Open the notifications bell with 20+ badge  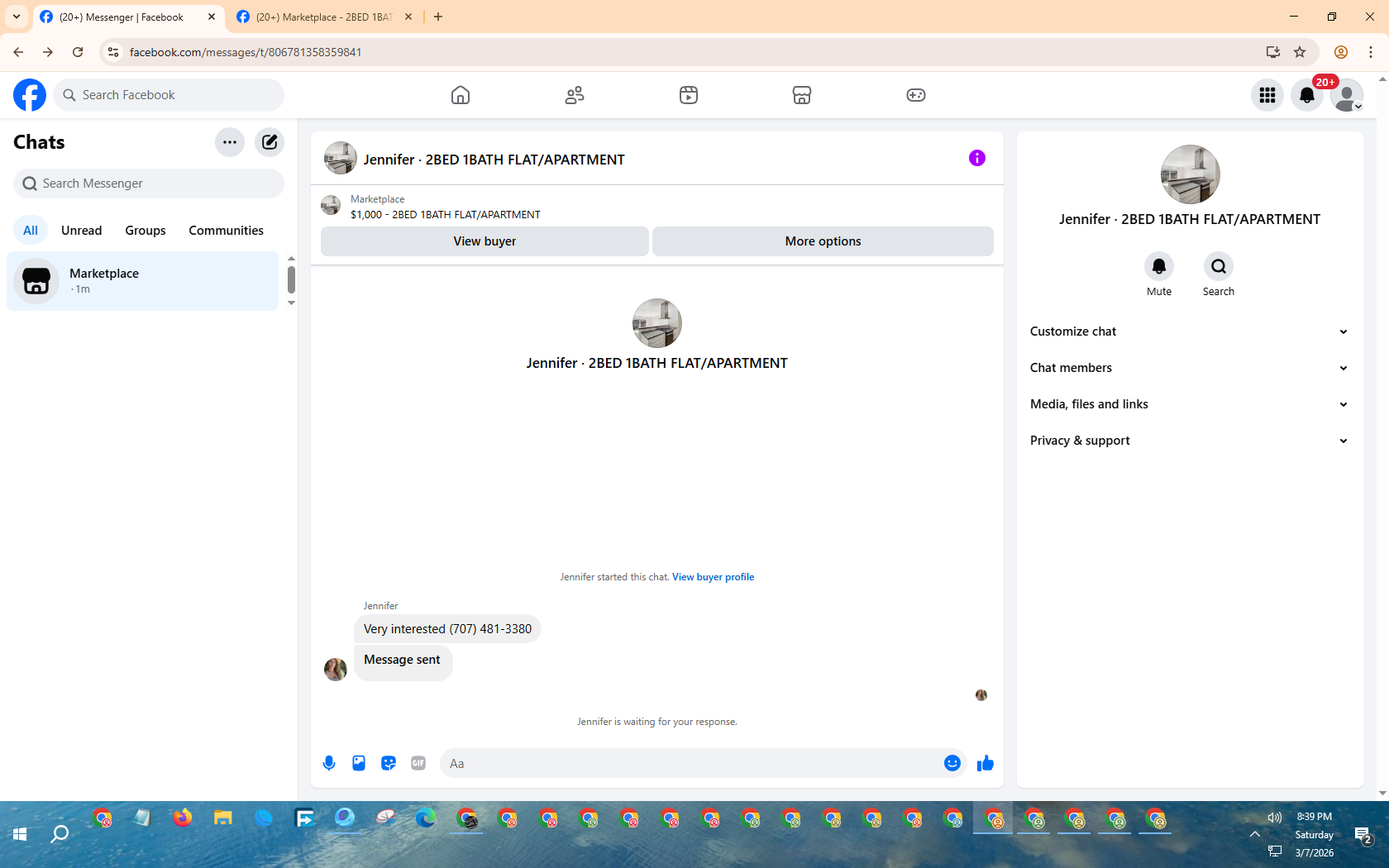[x=1307, y=95]
